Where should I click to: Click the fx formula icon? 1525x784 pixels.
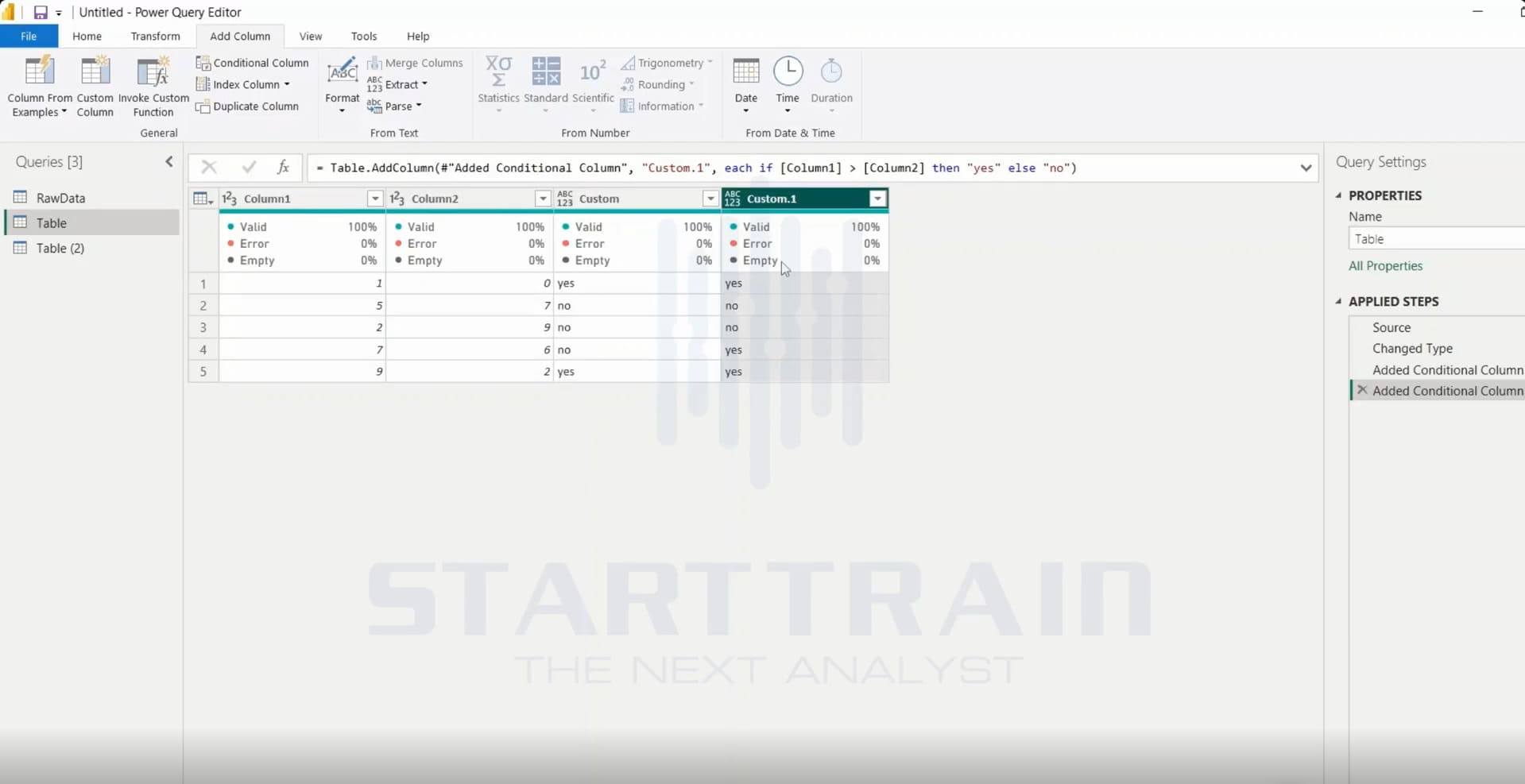click(283, 167)
